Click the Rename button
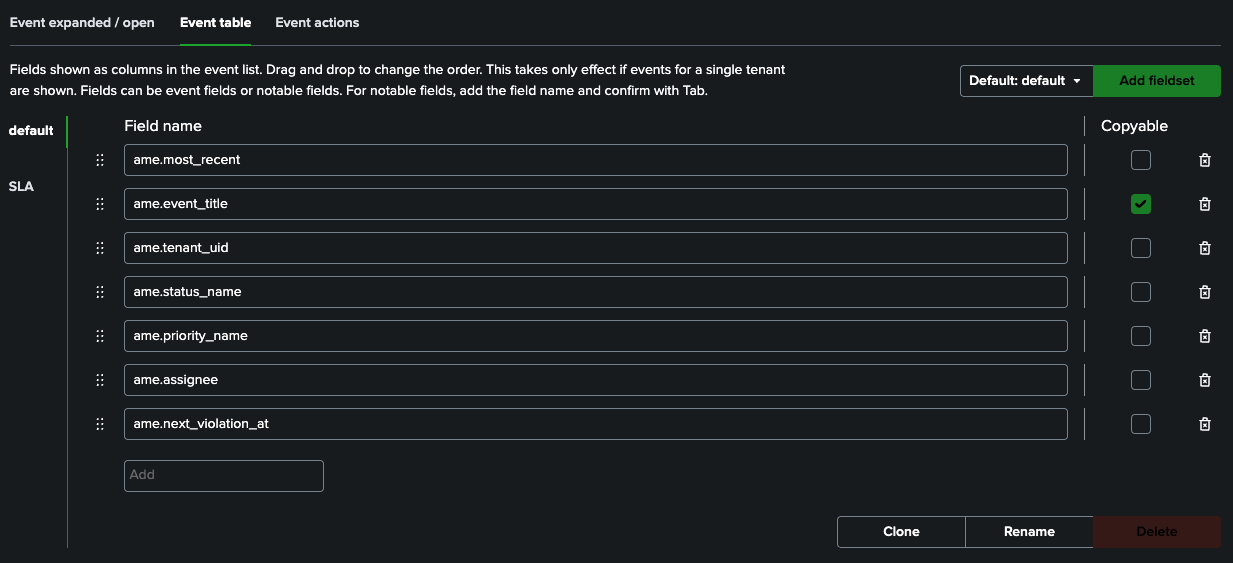Image resolution: width=1233 pixels, height=563 pixels. 1029,532
